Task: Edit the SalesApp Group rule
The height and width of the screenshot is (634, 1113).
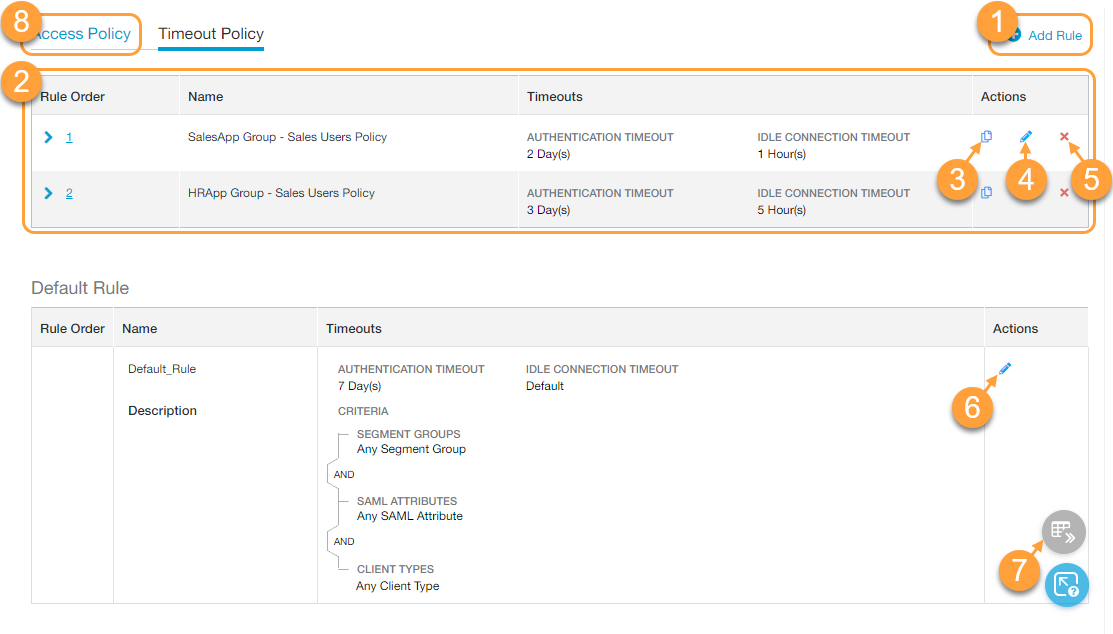Action: (1026, 136)
